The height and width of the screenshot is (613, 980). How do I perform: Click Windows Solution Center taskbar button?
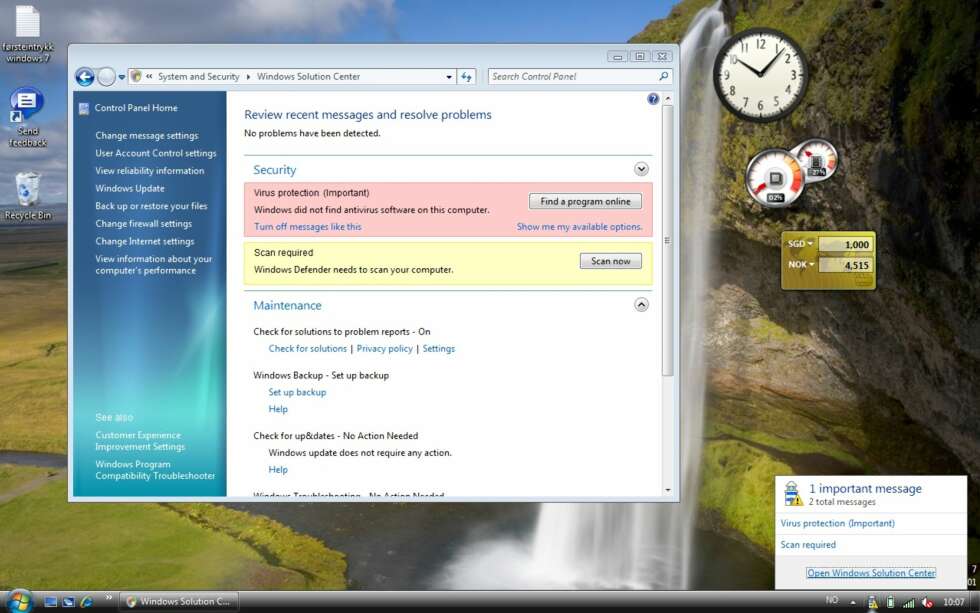click(x=179, y=602)
